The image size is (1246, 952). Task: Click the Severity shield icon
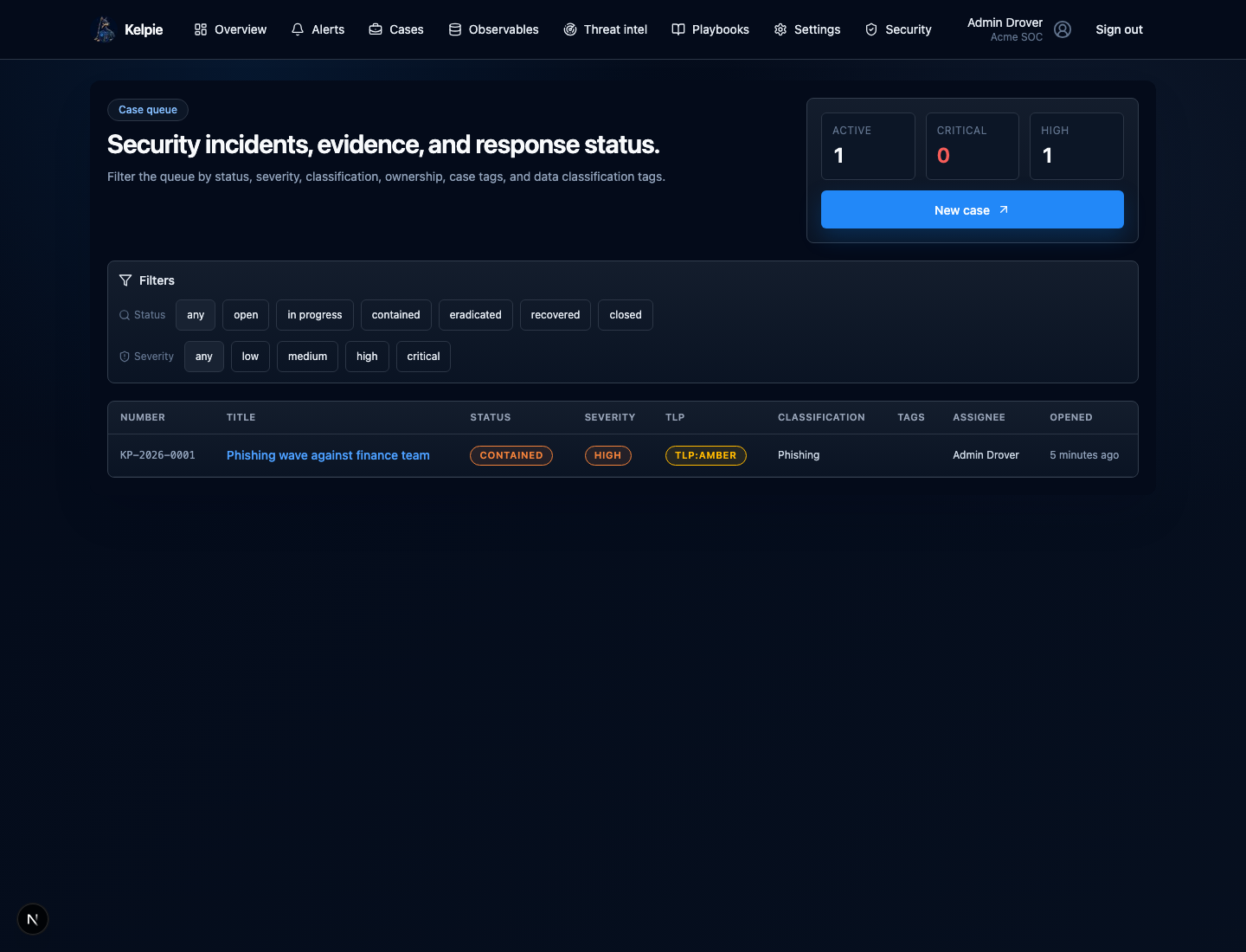125,357
